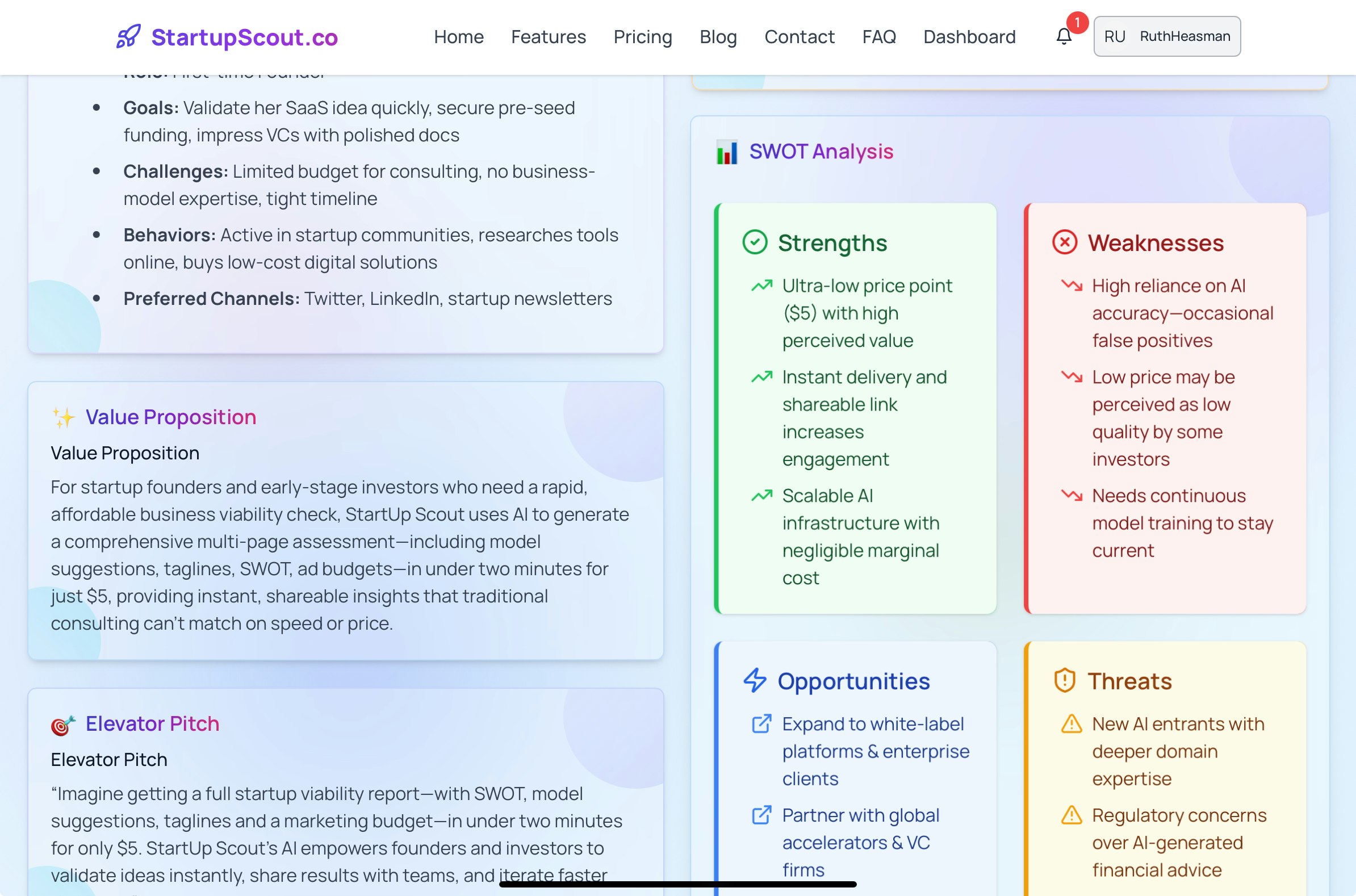1356x896 pixels.
Task: Click 'Expand to white-label platforms' opportunity text
Action: [x=876, y=751]
